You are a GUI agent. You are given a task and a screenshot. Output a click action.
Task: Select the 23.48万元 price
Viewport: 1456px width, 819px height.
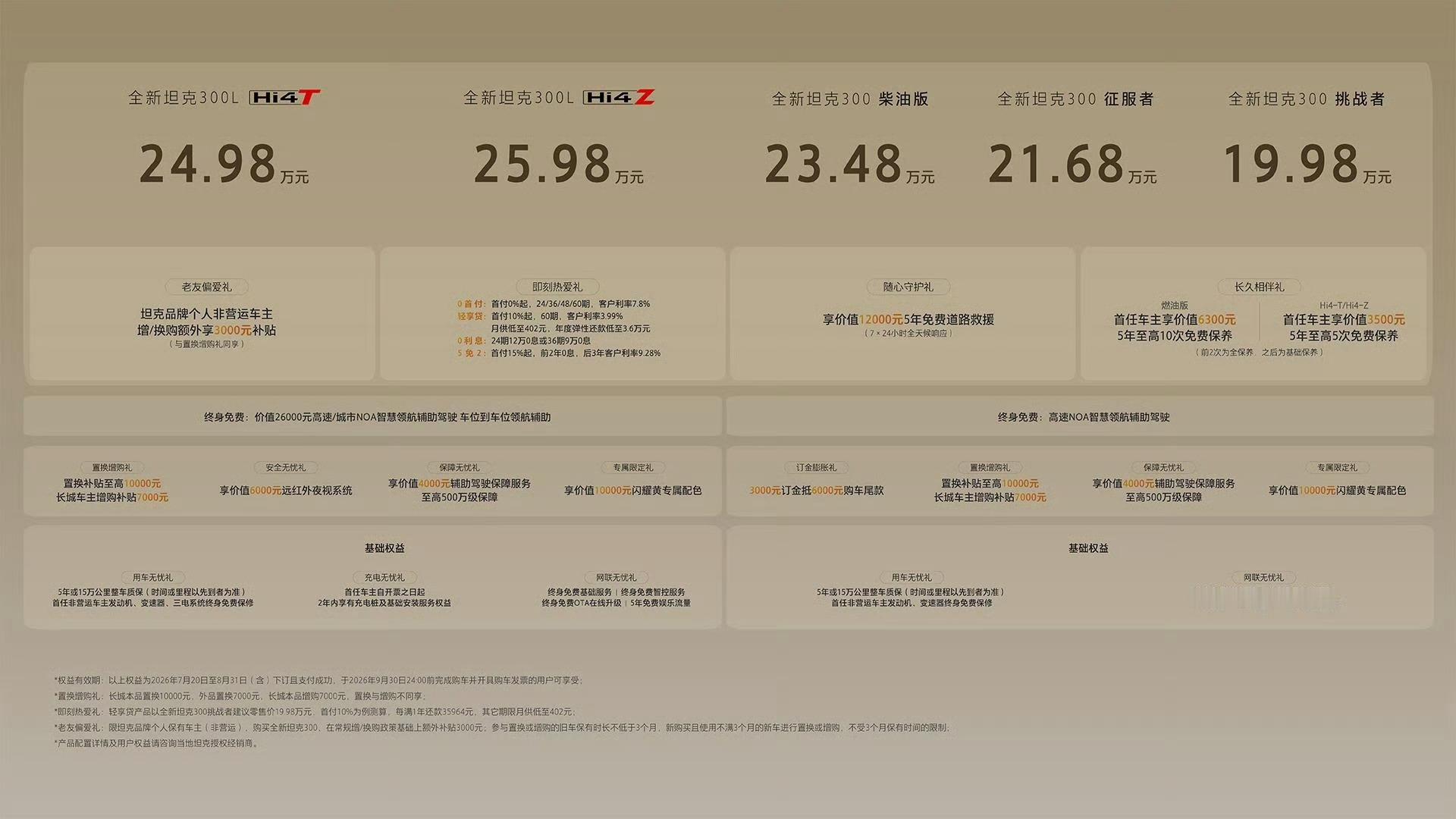[x=850, y=164]
